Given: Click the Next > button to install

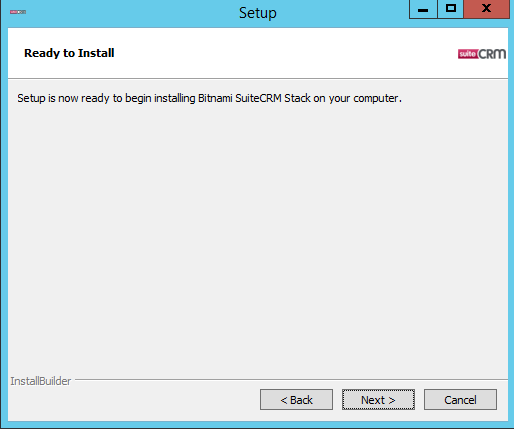Looking at the screenshot, I should pos(378,399).
